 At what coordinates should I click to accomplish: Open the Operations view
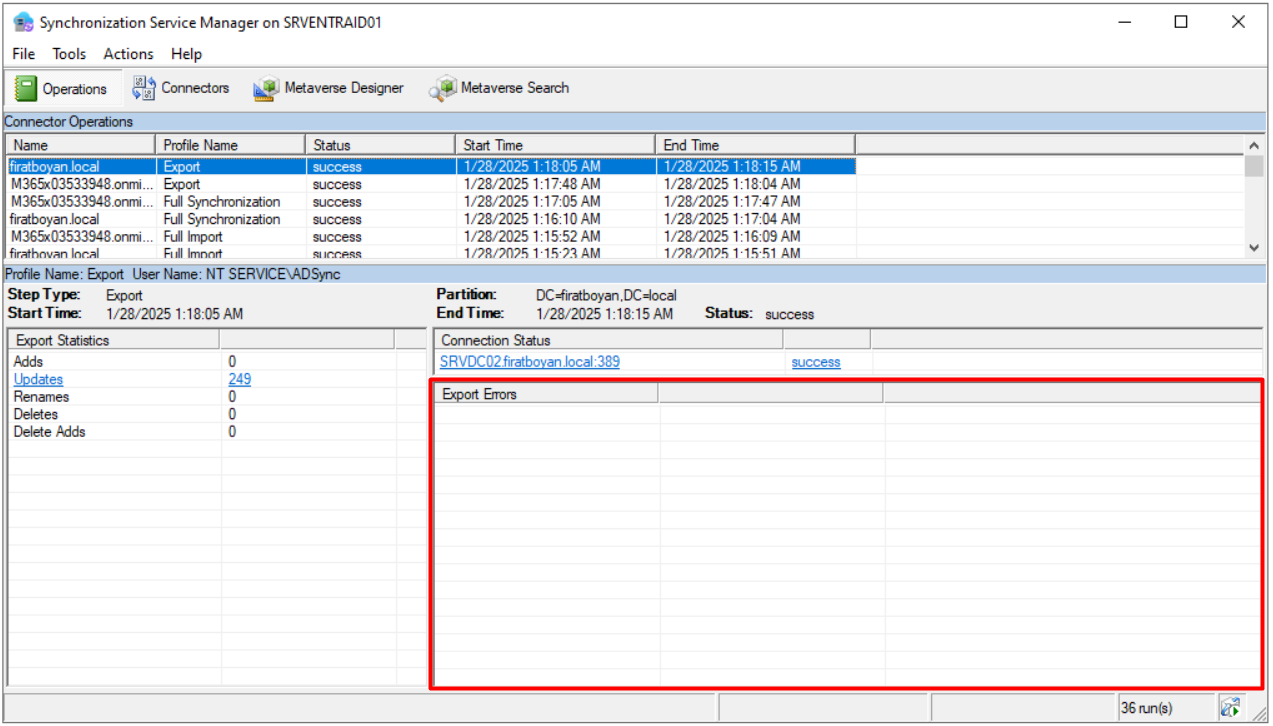pyautogui.click(x=61, y=89)
